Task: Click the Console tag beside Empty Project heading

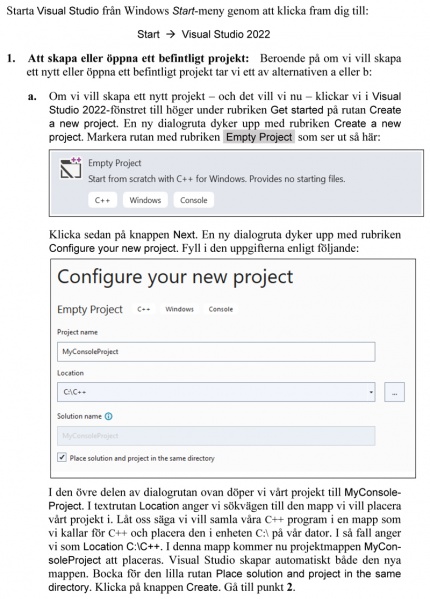Action: 221,309
